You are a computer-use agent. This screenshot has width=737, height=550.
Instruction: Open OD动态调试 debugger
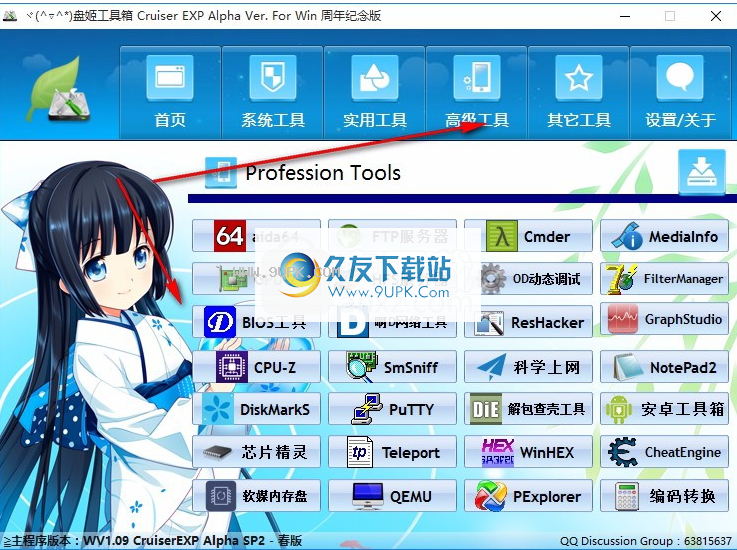tap(528, 279)
